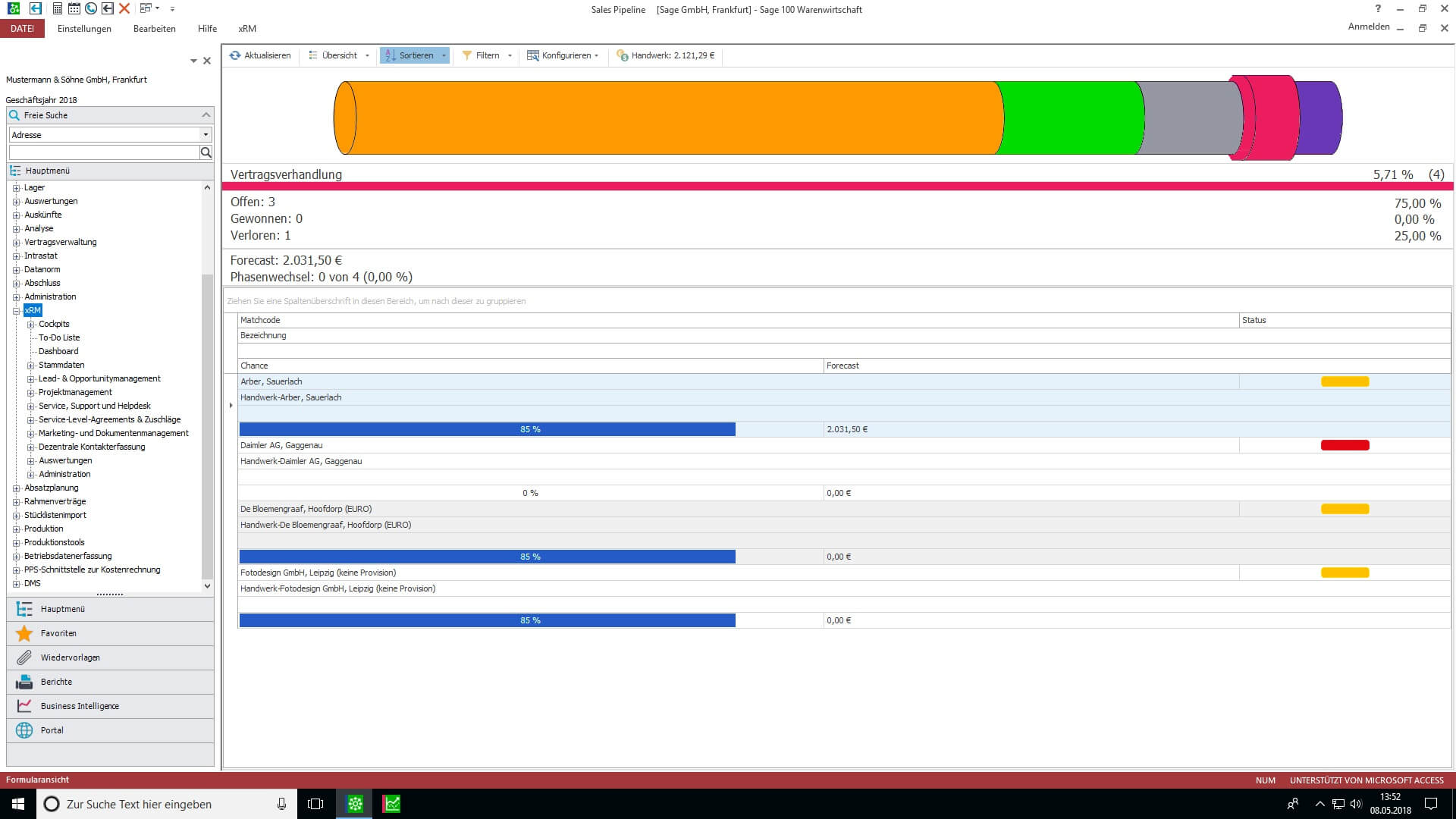1456x819 pixels.
Task: Select Dezentrale Kontakterfassung tree item
Action: pos(92,447)
